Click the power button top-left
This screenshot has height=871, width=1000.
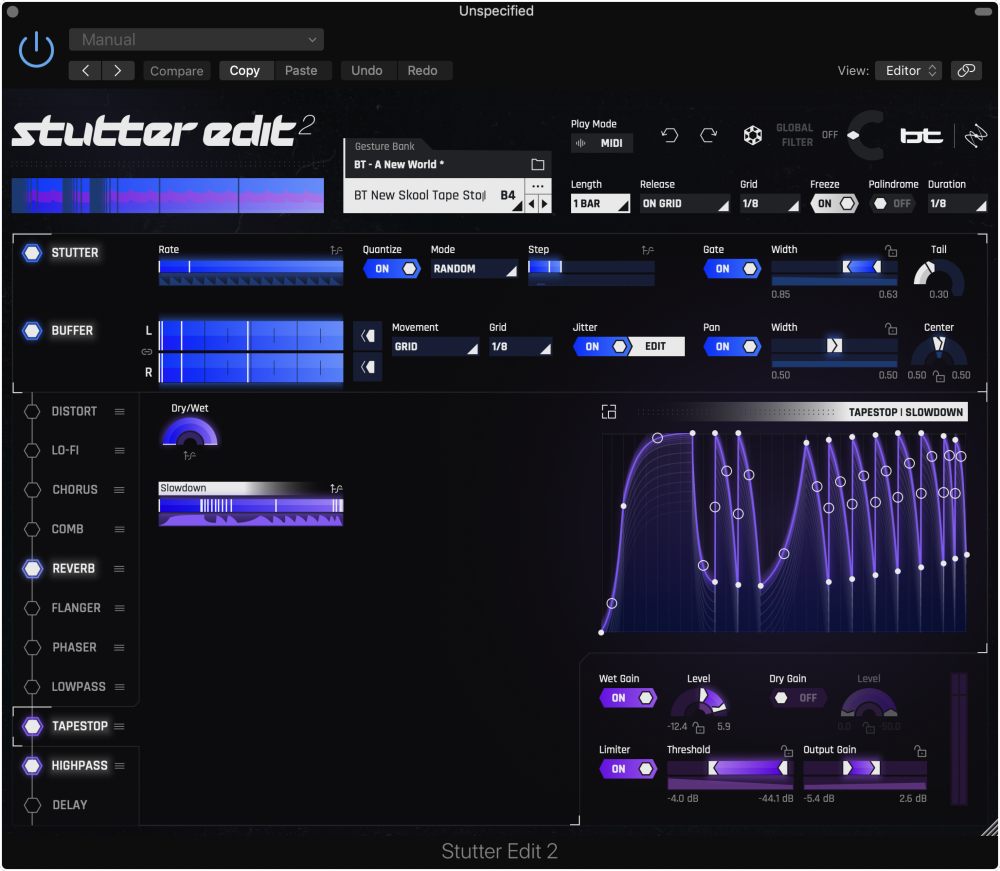34,49
